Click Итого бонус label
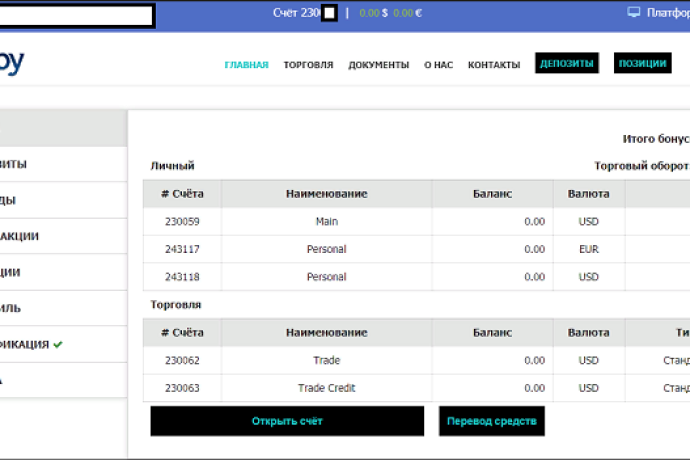690x460 pixels. point(656,139)
